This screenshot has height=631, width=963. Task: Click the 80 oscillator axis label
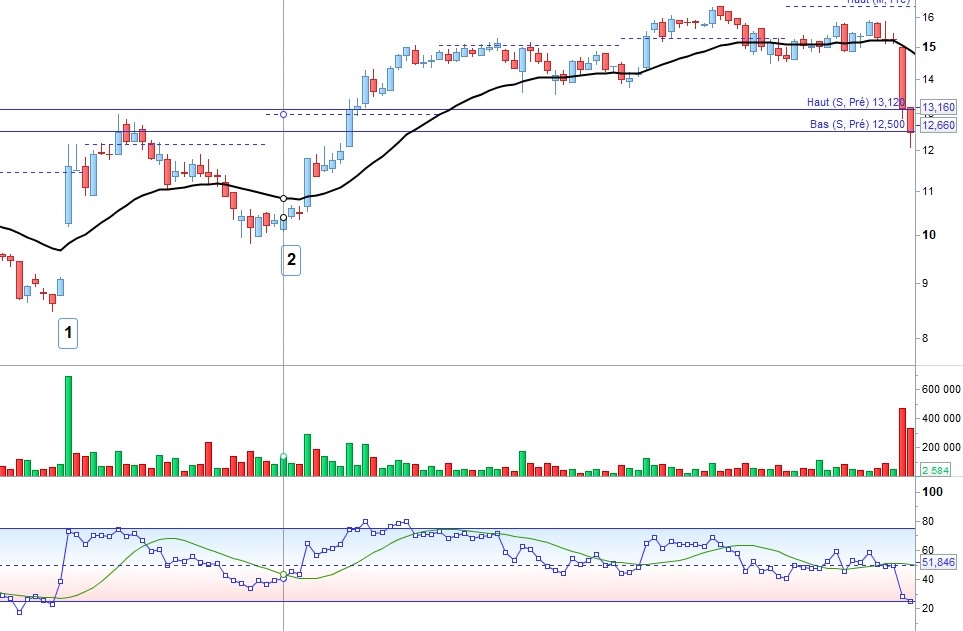coord(928,522)
